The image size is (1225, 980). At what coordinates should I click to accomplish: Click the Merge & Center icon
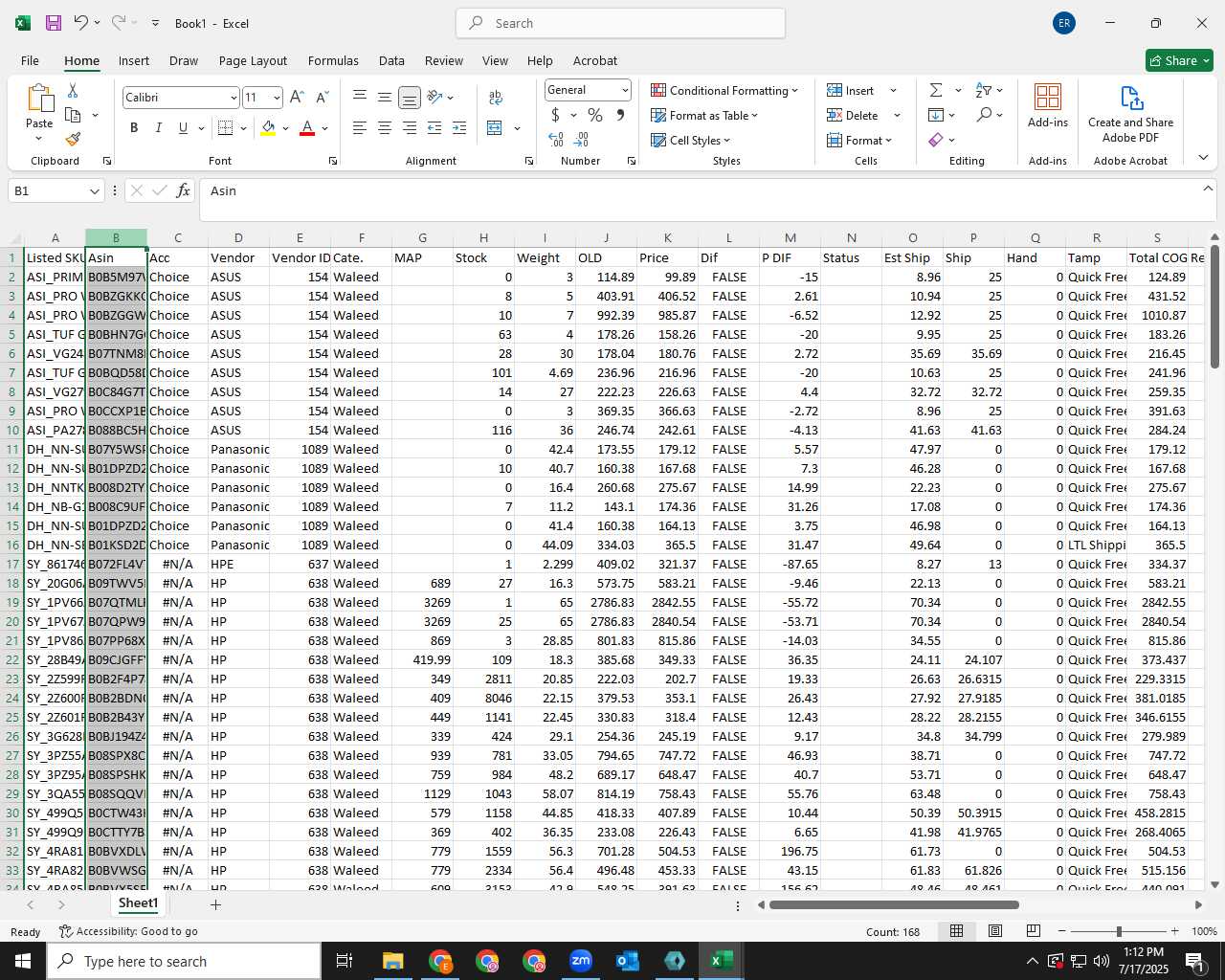pyautogui.click(x=495, y=127)
